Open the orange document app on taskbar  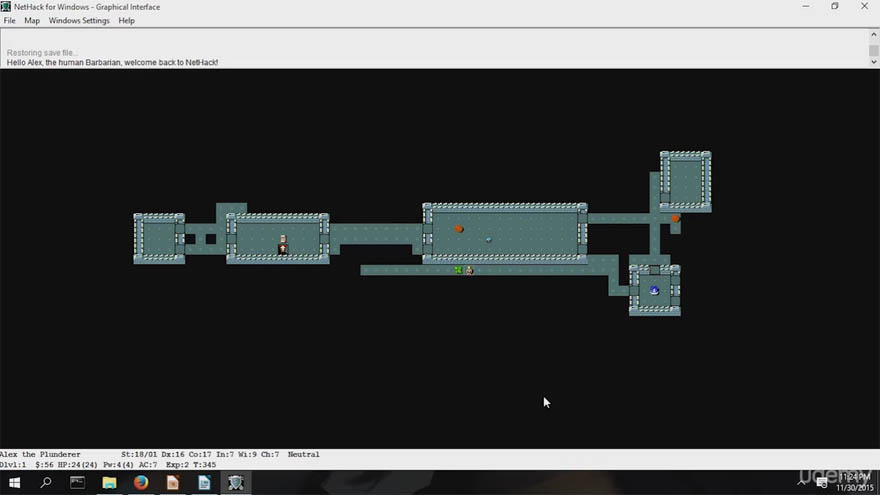click(x=173, y=483)
